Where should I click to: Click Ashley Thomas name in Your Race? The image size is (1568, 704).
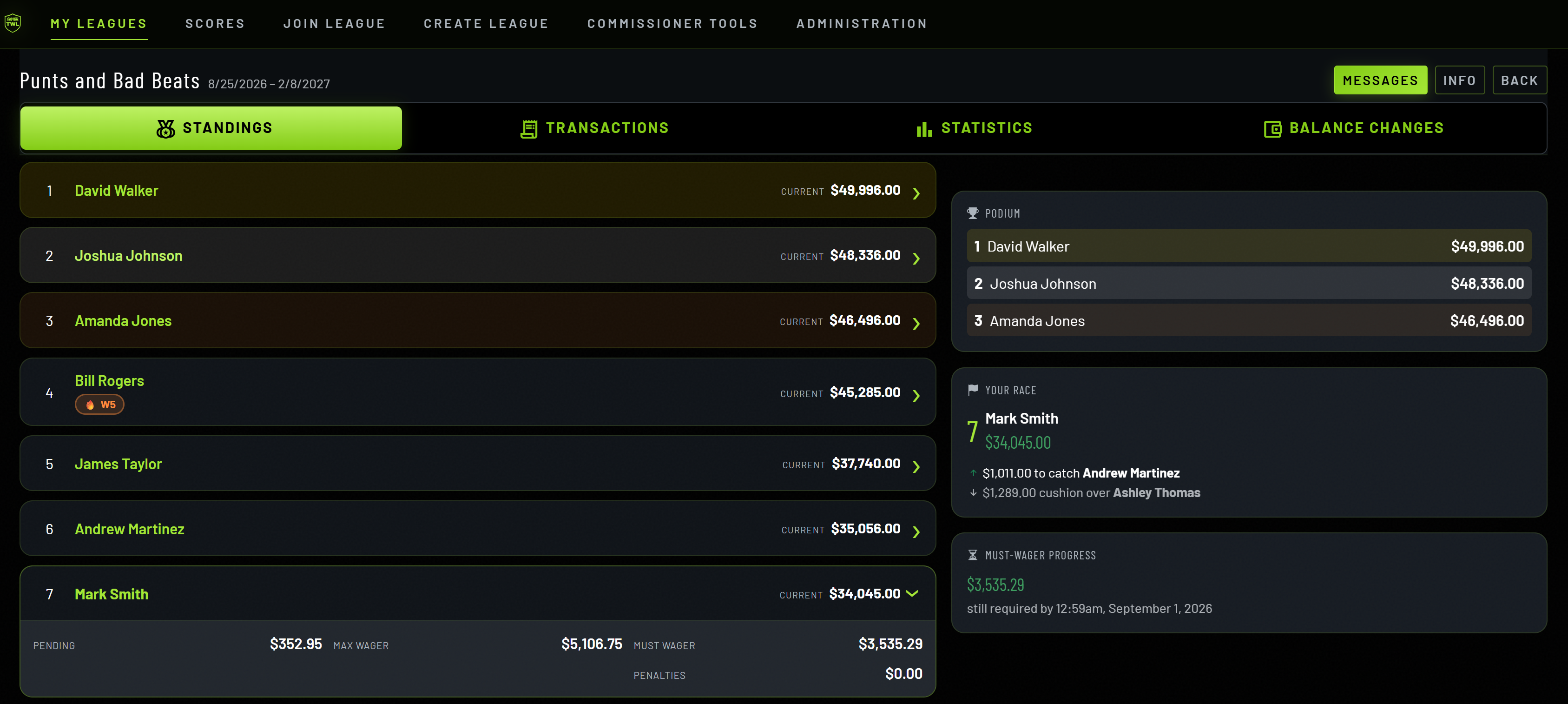[1157, 493]
